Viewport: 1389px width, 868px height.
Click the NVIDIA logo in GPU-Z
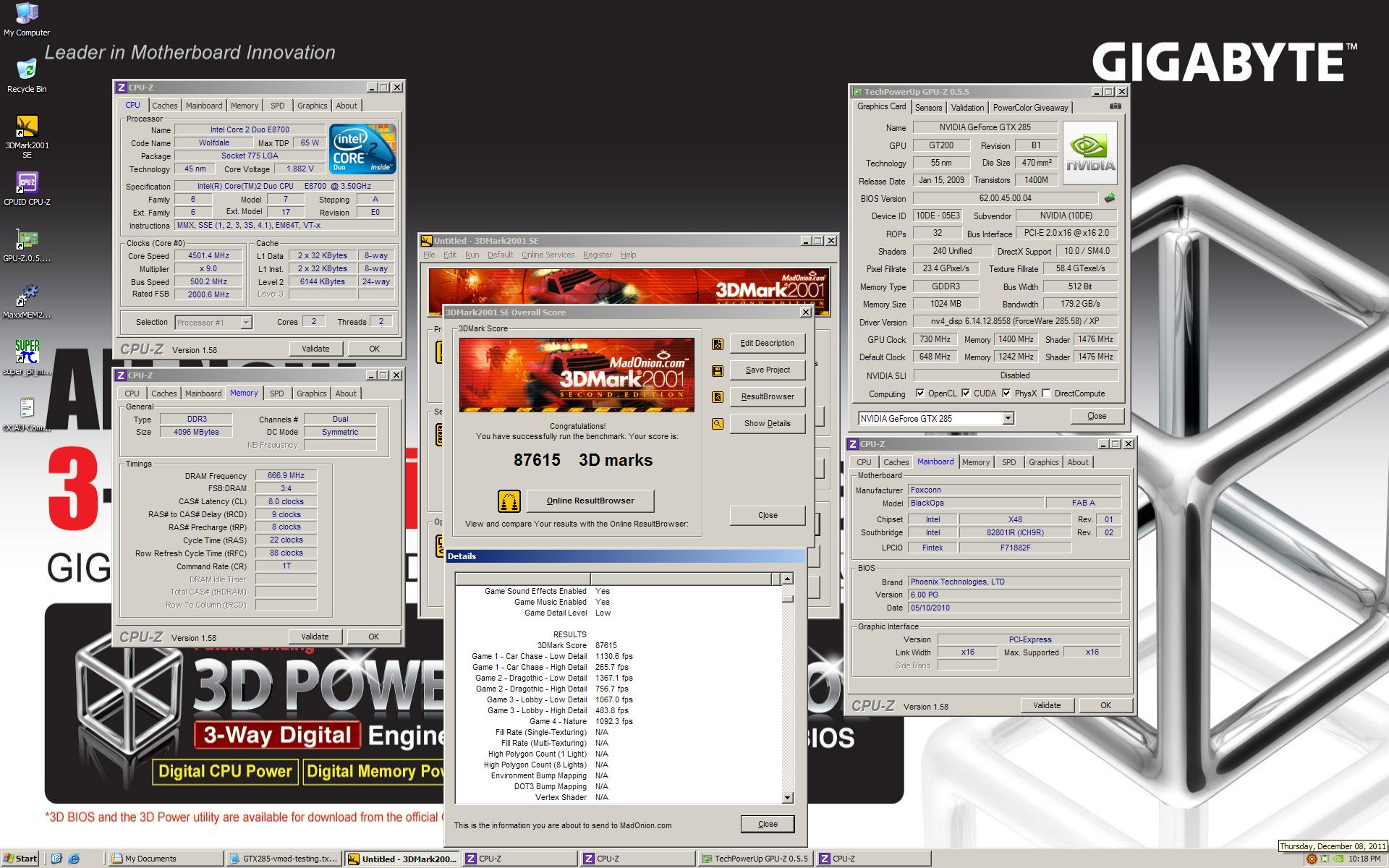coord(1090,153)
